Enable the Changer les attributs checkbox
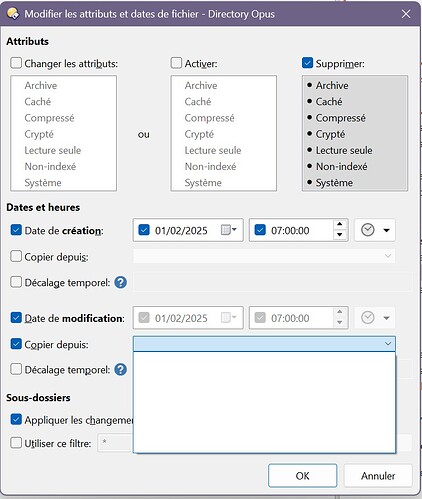Image resolution: width=422 pixels, height=499 pixels. click(16, 63)
